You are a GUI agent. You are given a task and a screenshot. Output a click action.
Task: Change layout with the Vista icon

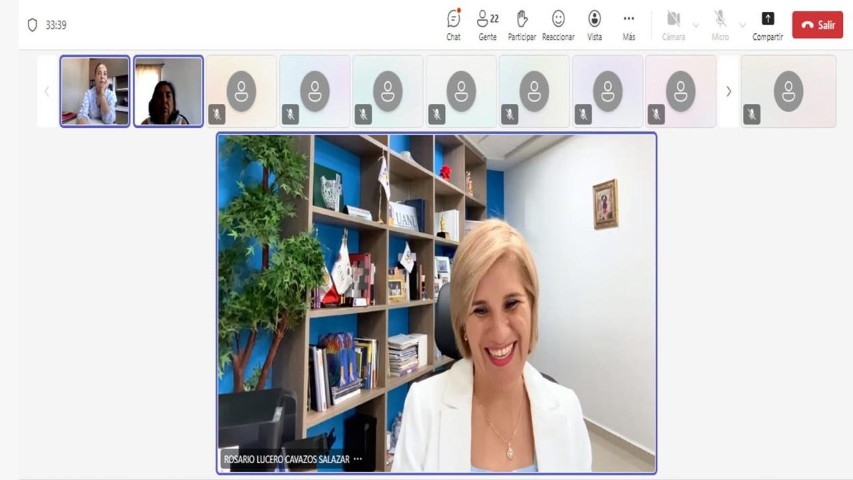(x=595, y=25)
